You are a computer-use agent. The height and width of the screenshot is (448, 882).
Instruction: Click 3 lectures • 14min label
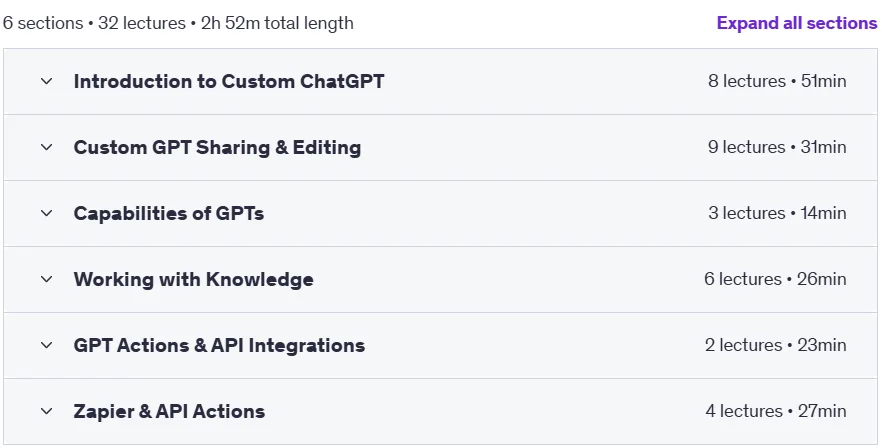click(777, 213)
